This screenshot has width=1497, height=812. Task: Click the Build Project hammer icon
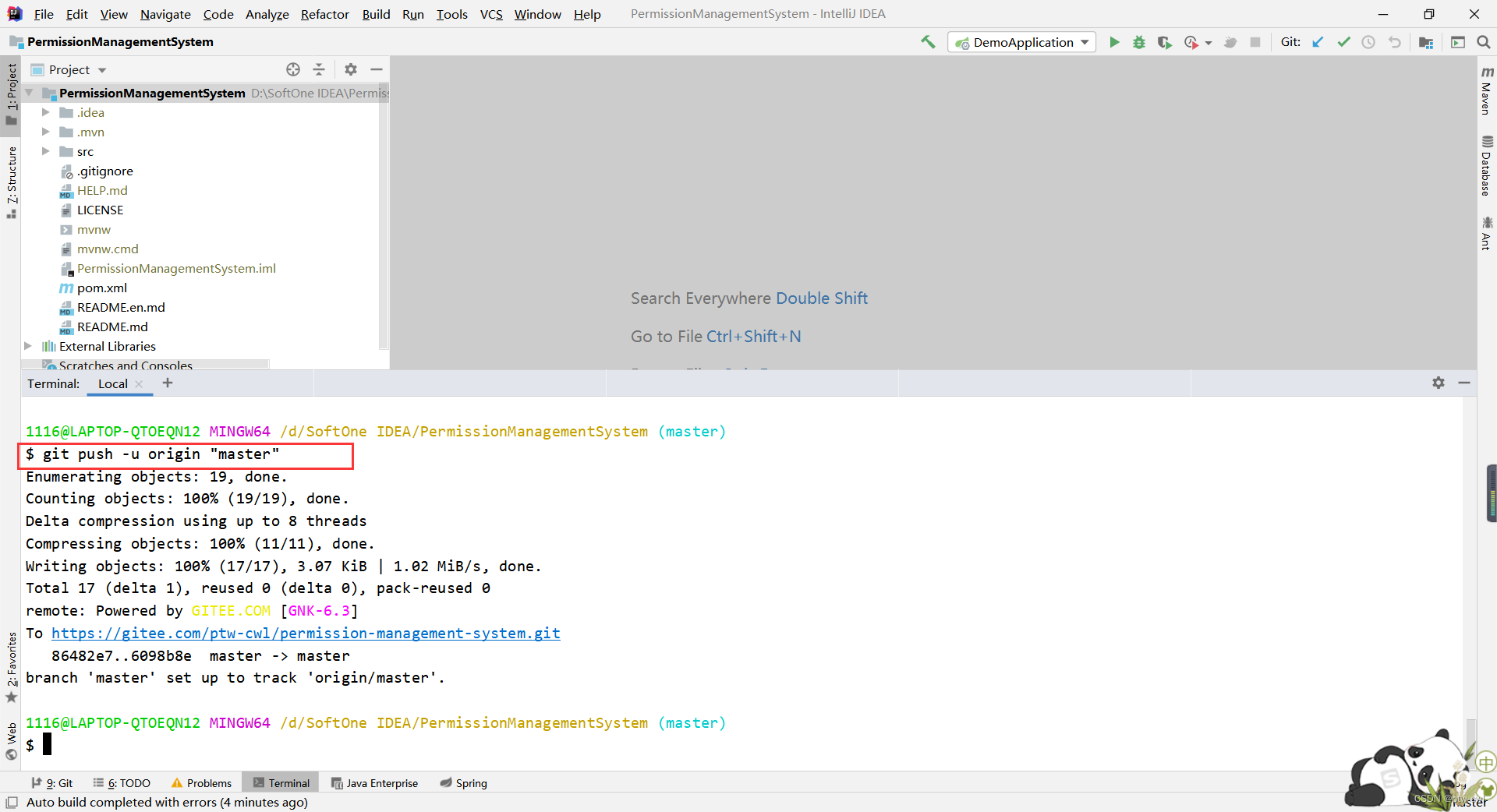pos(928,42)
